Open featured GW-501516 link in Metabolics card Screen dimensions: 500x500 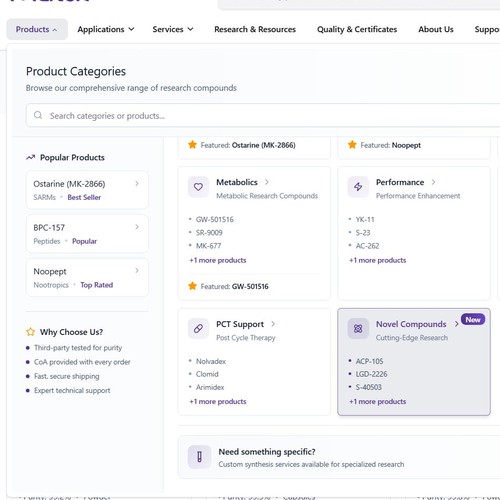250,286
